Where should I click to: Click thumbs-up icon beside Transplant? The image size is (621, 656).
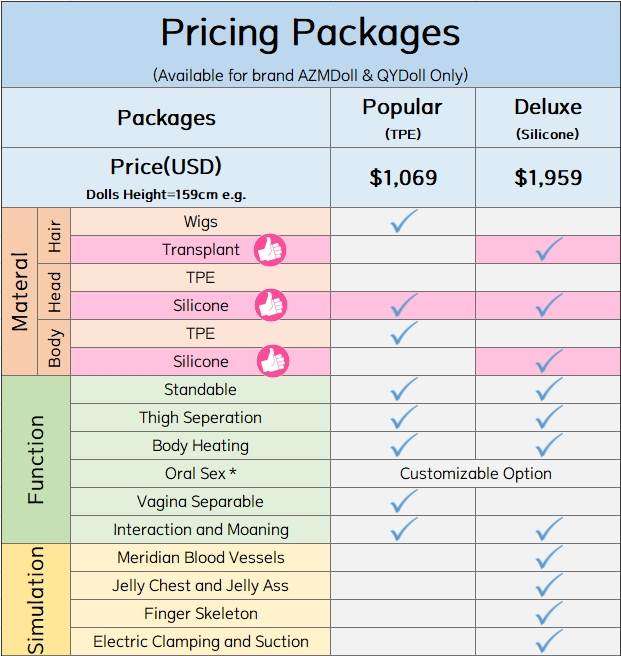point(270,250)
